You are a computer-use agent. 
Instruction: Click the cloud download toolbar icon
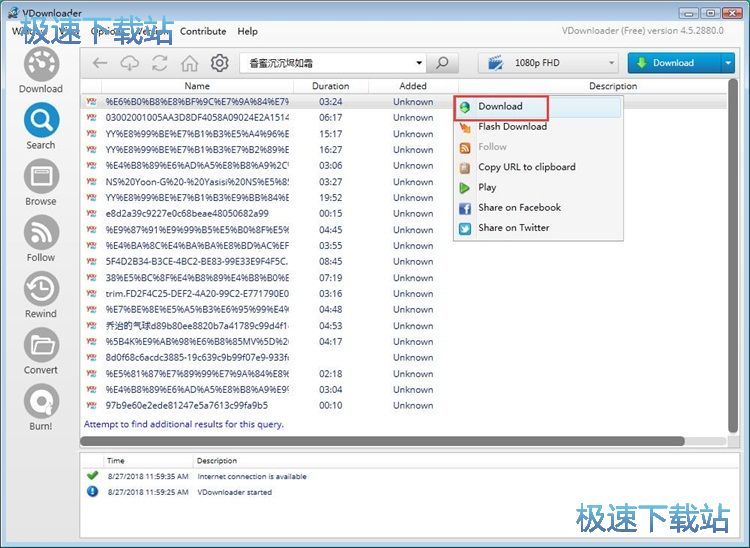click(x=130, y=63)
